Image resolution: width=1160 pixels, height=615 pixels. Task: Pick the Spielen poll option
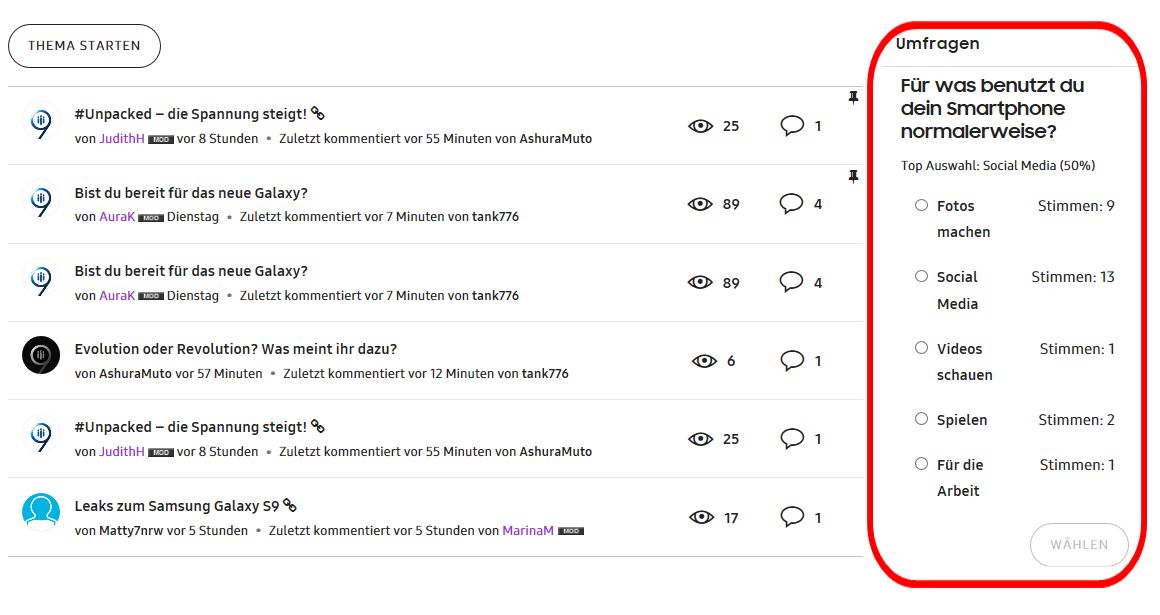921,419
